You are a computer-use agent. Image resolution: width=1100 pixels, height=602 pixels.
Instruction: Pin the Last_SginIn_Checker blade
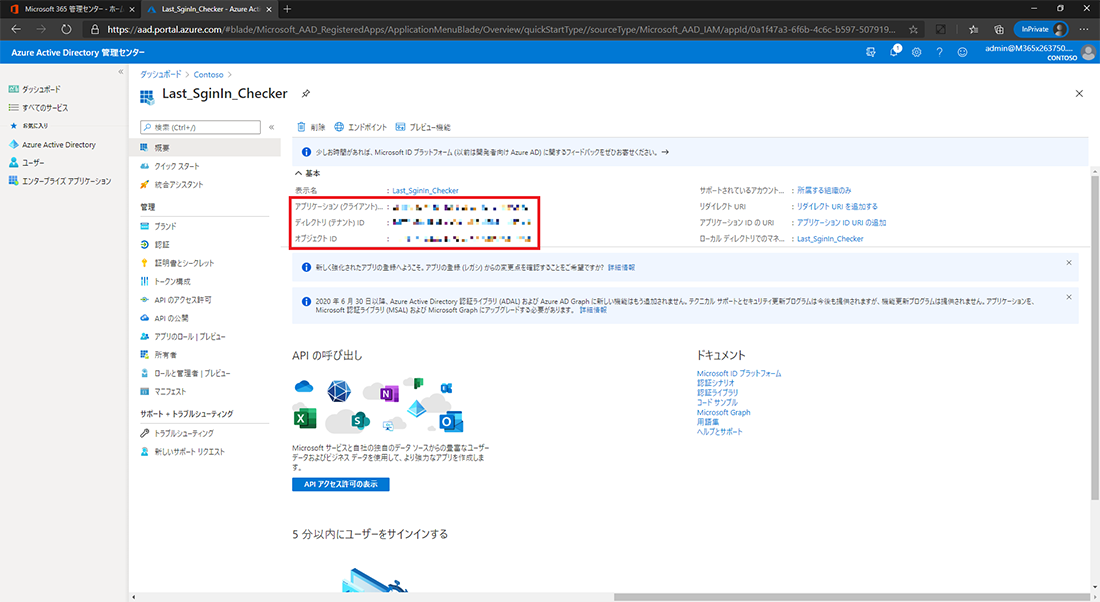306,93
